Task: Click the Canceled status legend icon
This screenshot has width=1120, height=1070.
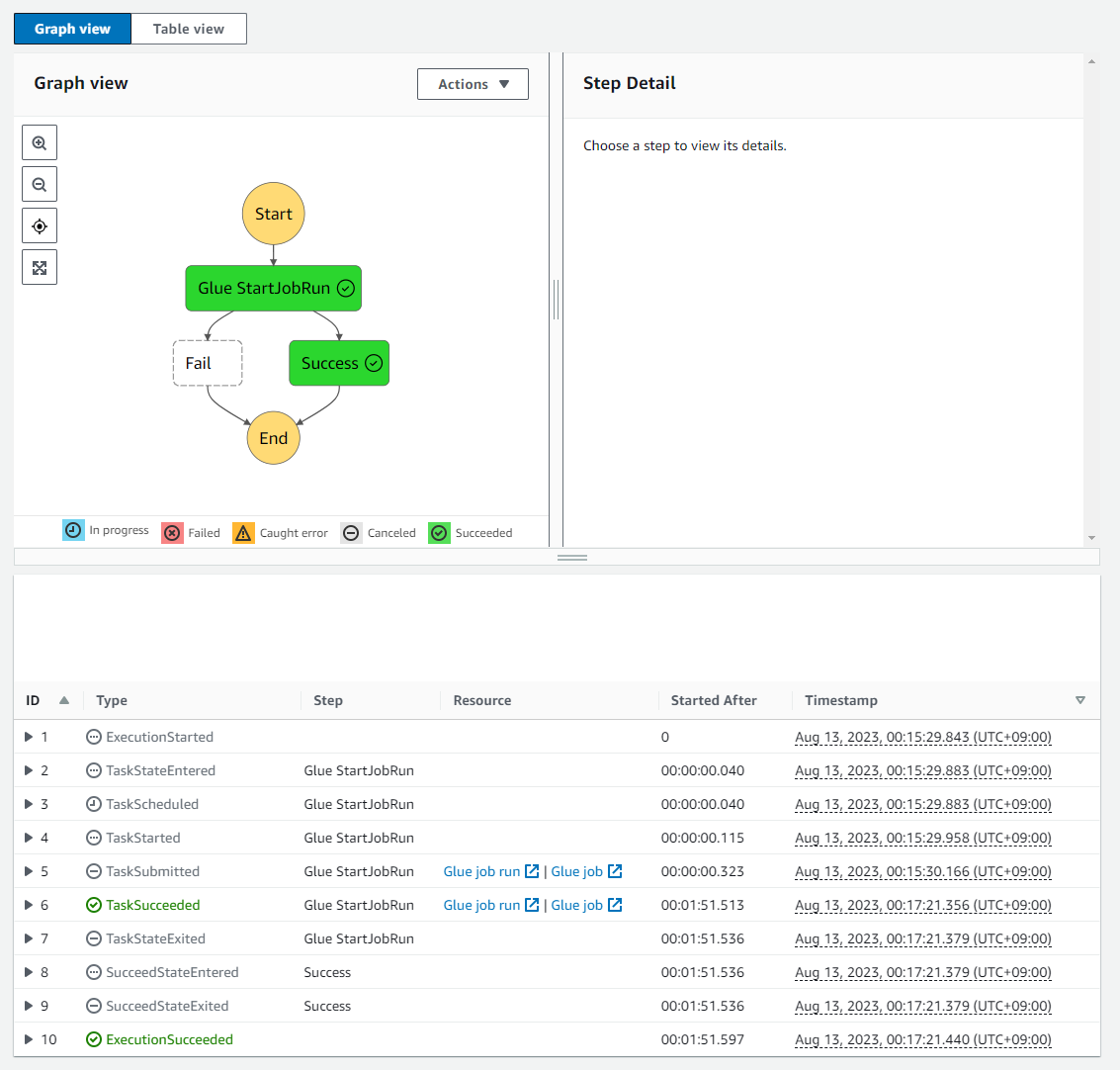Action: pos(351,533)
